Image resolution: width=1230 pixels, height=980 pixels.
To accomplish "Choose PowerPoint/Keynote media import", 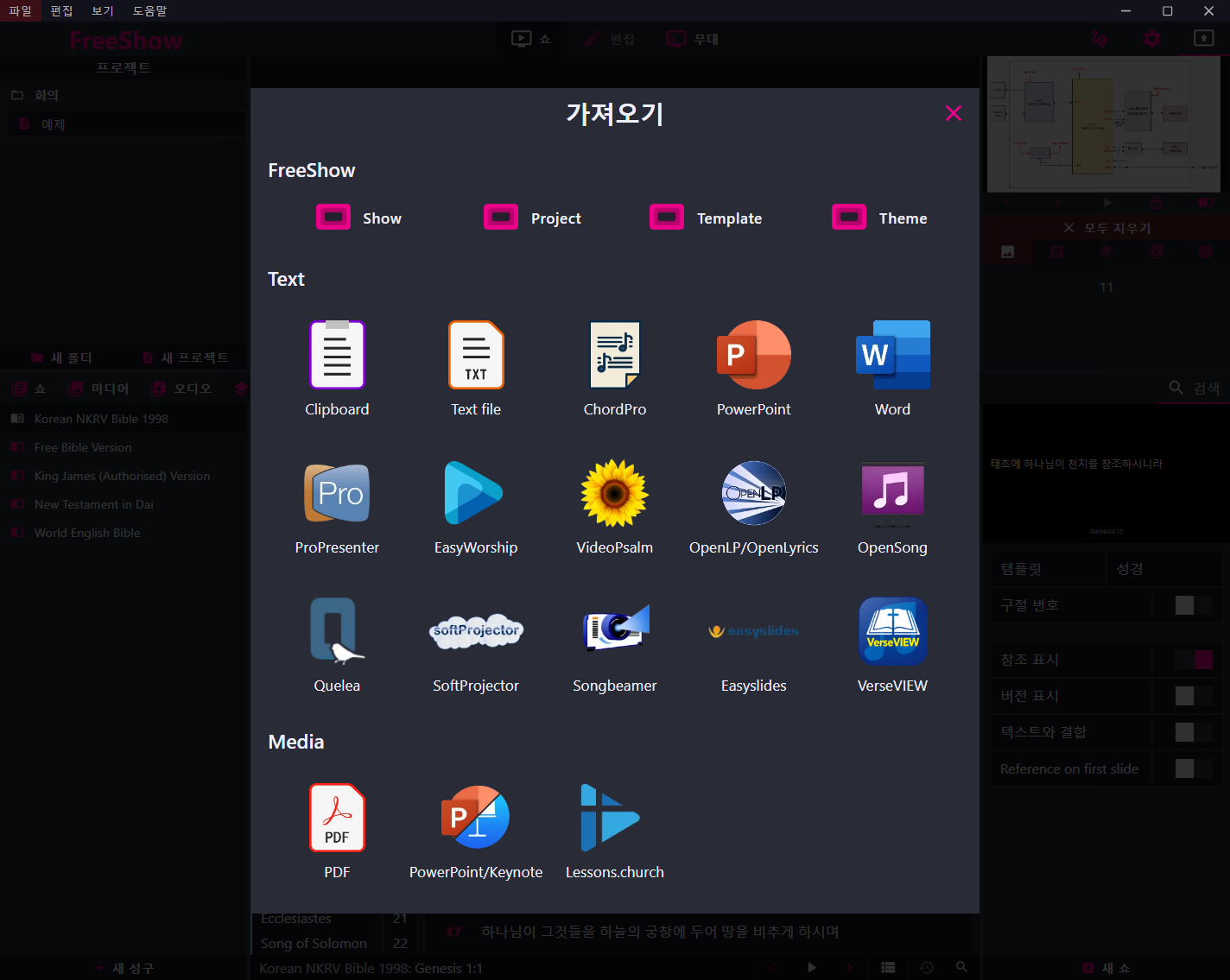I will click(476, 831).
